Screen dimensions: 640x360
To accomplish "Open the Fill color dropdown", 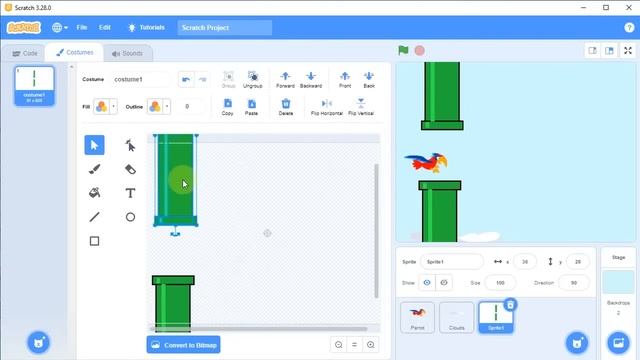I will point(113,107).
